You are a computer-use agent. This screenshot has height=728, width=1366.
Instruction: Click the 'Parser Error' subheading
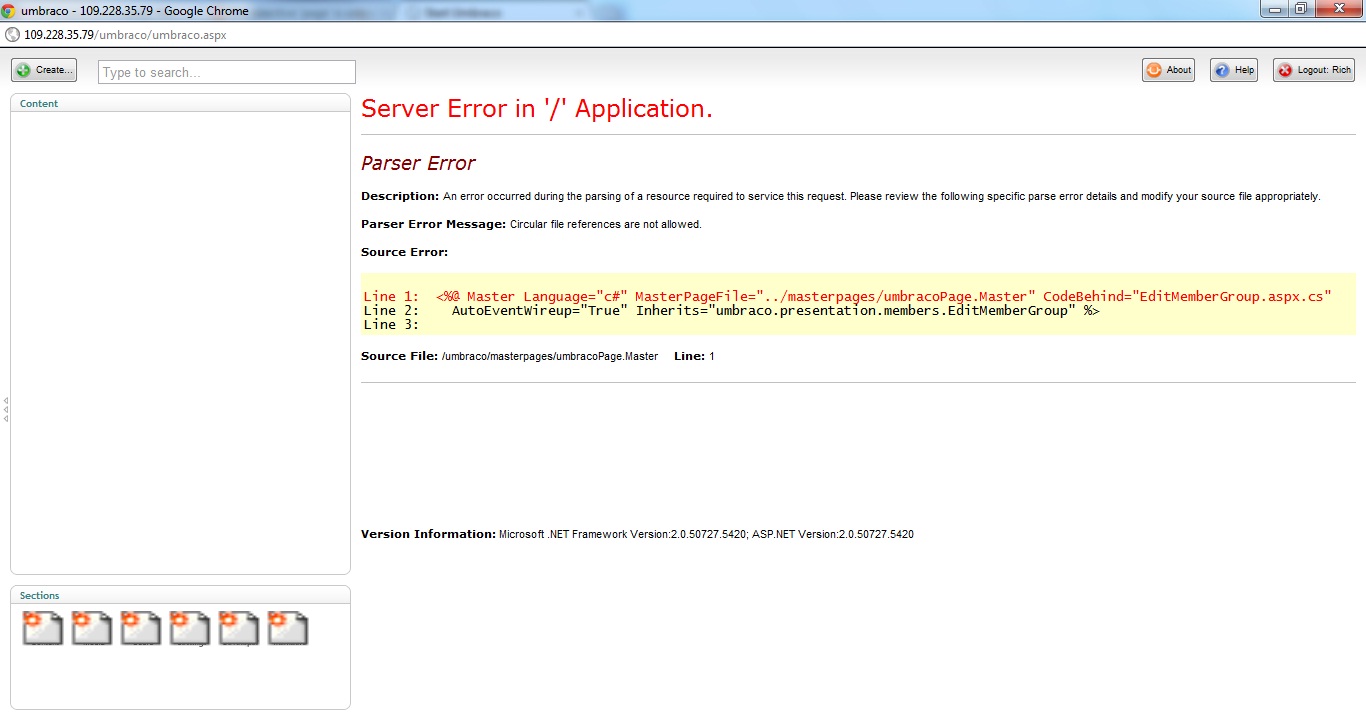click(418, 163)
